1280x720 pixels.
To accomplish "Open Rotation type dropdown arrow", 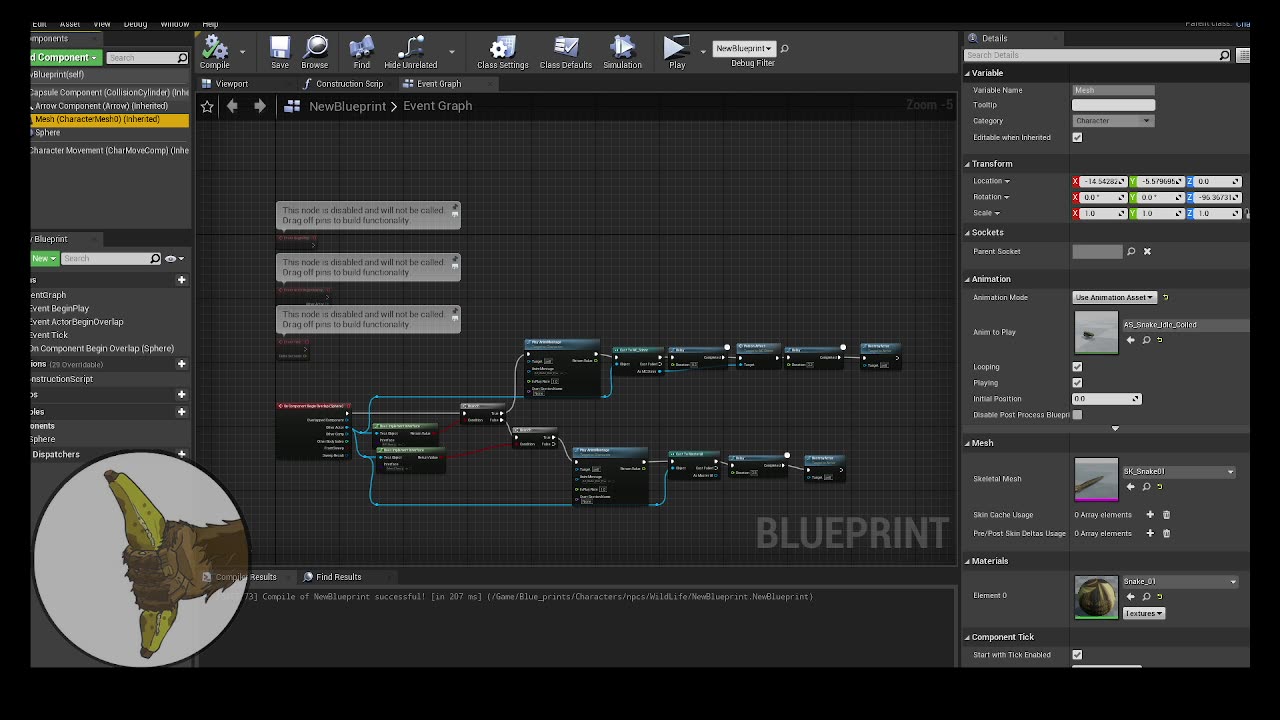I will 1007,197.
